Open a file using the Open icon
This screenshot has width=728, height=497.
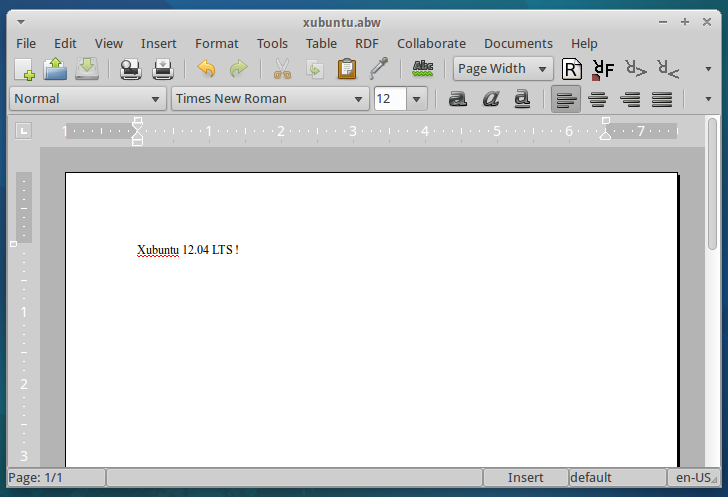(55, 69)
